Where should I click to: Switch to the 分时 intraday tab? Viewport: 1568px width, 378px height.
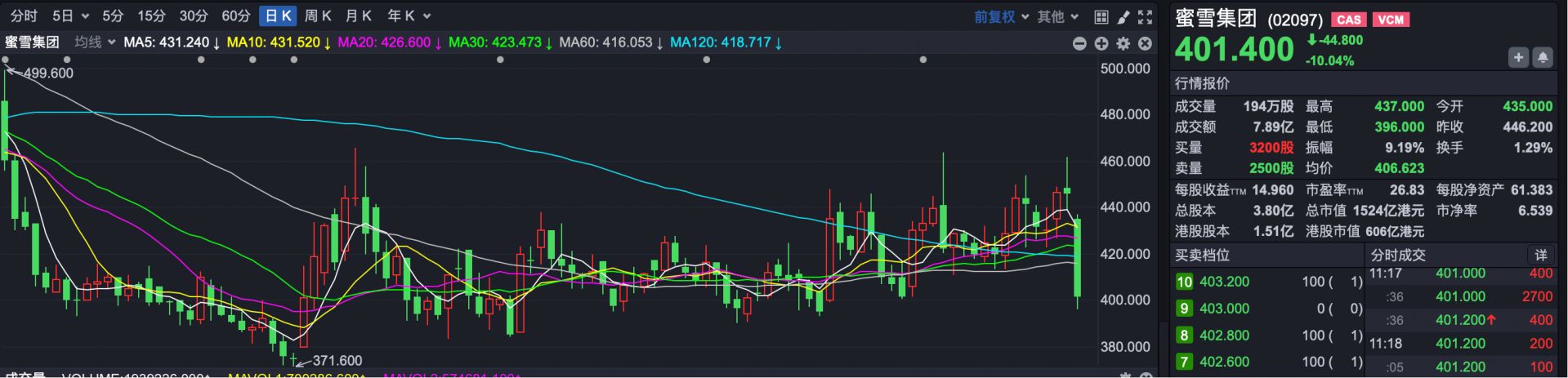coord(24,16)
